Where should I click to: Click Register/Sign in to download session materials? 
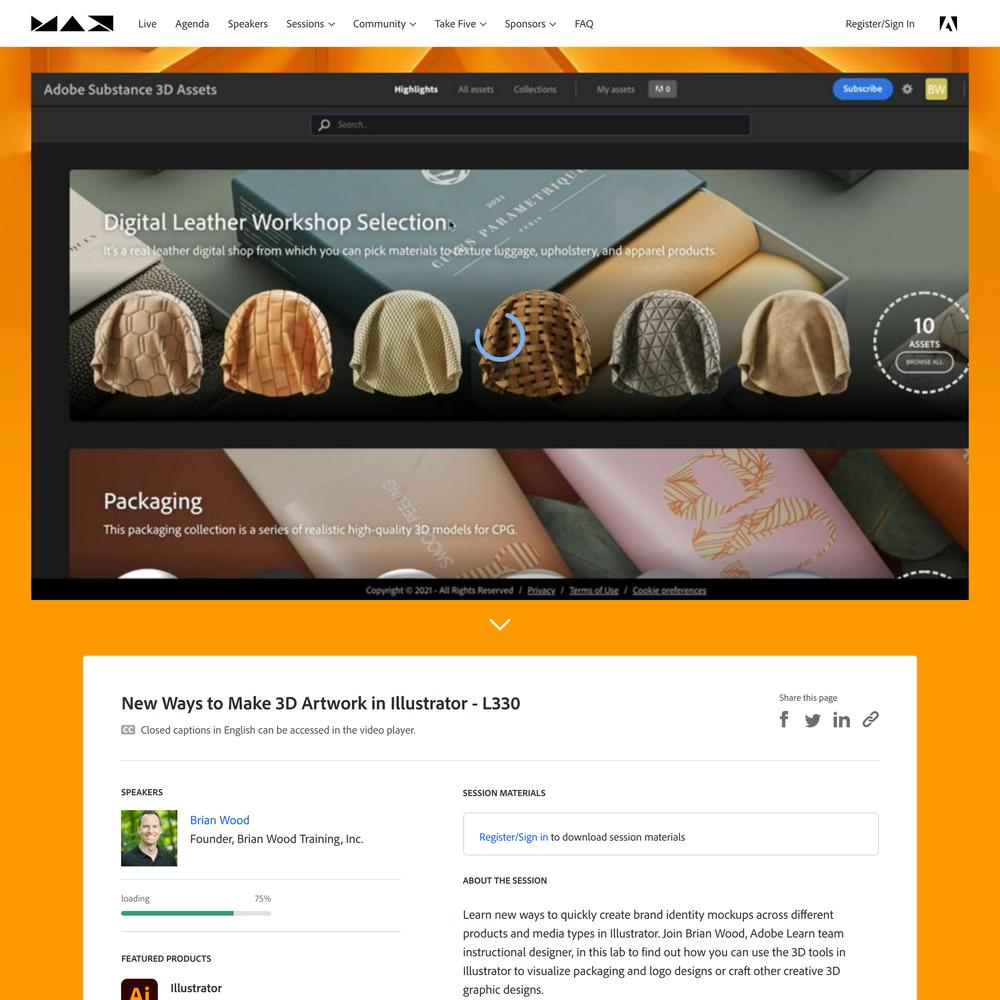click(x=513, y=837)
